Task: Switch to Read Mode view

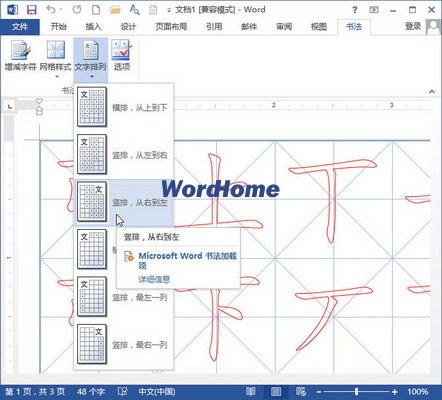Action: click(250, 392)
